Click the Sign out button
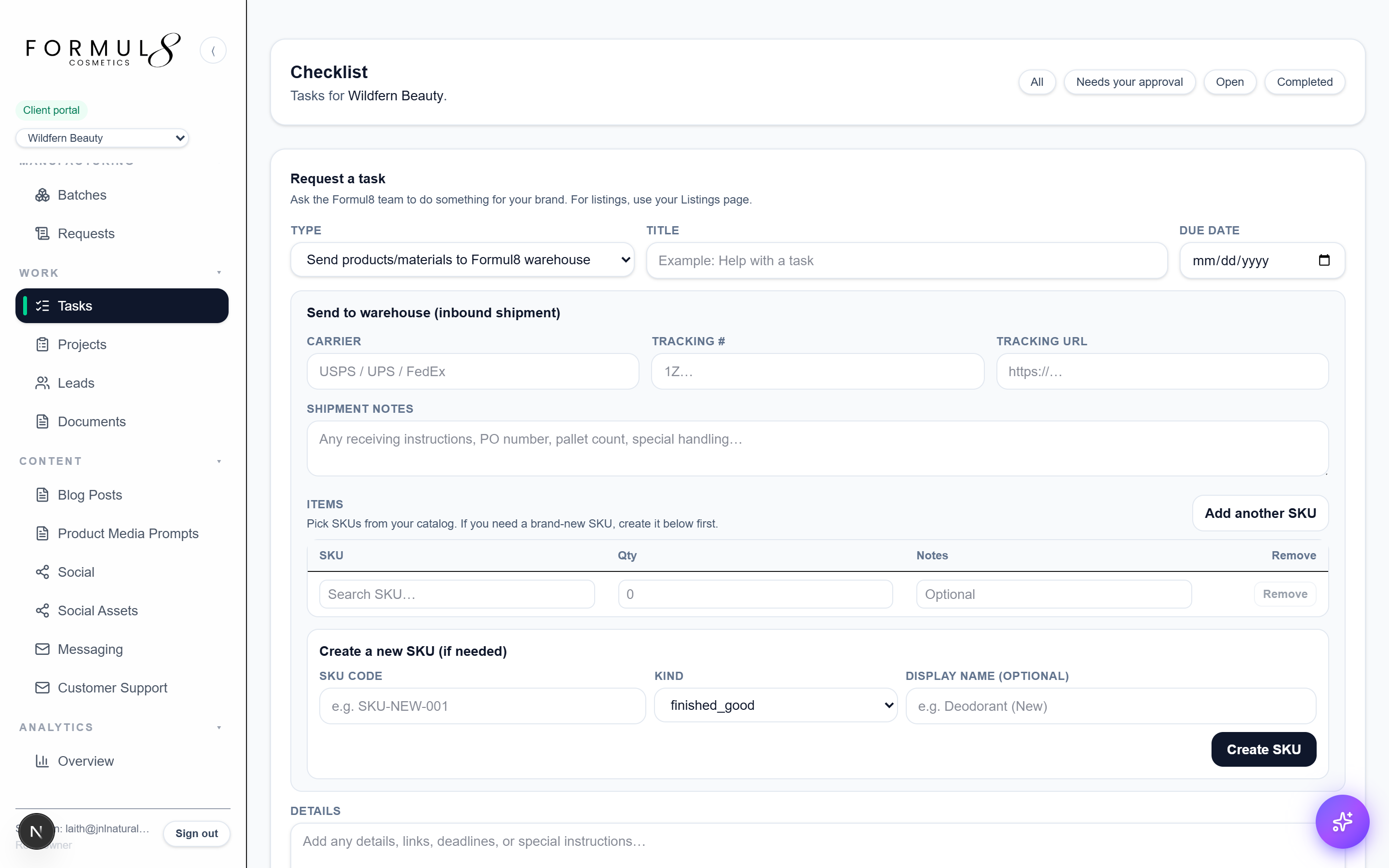The height and width of the screenshot is (868, 1389). [x=196, y=834]
